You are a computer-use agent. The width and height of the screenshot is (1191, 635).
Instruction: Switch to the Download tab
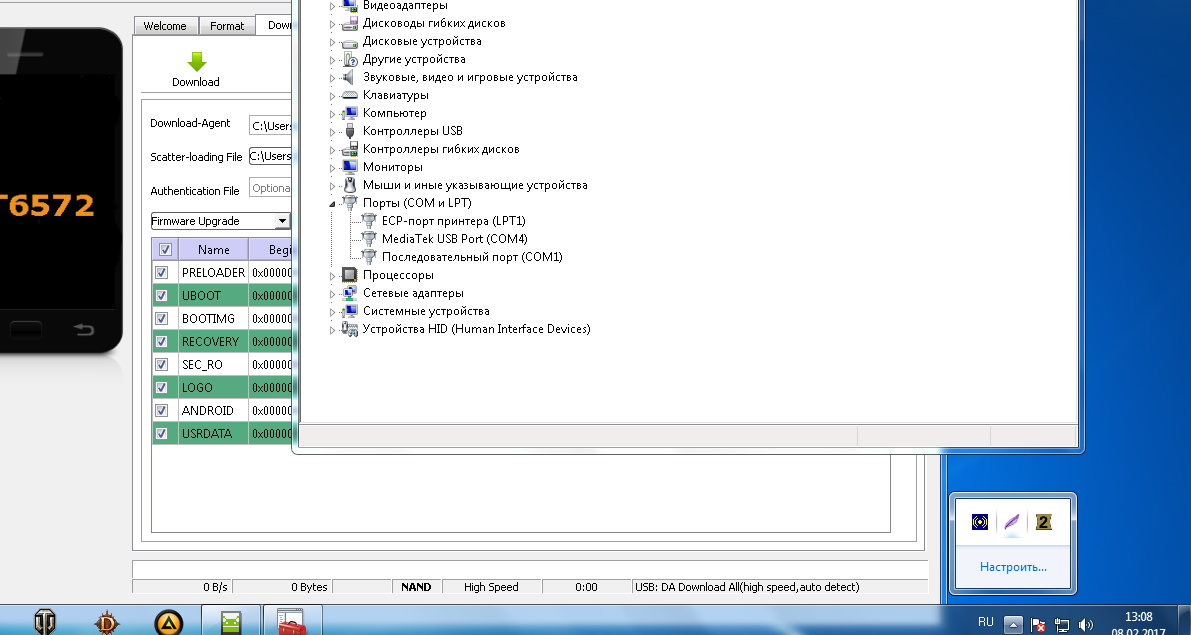(275, 24)
